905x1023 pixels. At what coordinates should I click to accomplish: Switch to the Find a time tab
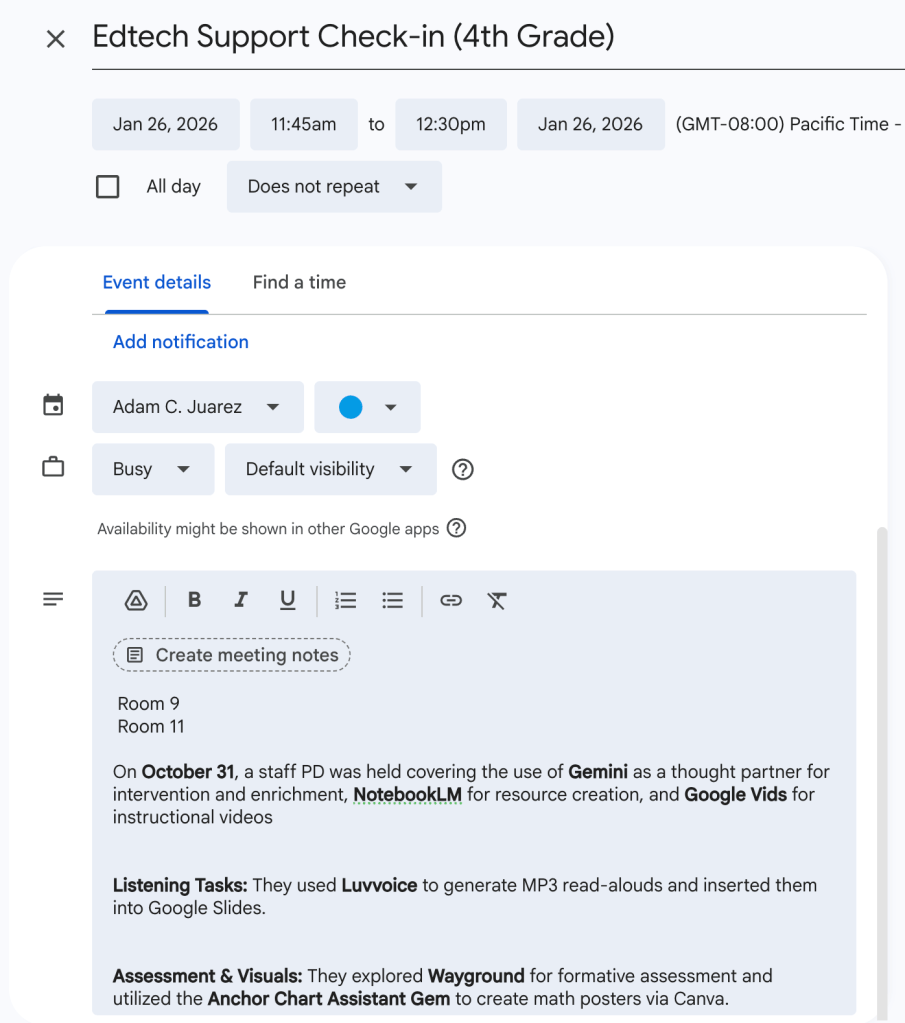pos(299,282)
